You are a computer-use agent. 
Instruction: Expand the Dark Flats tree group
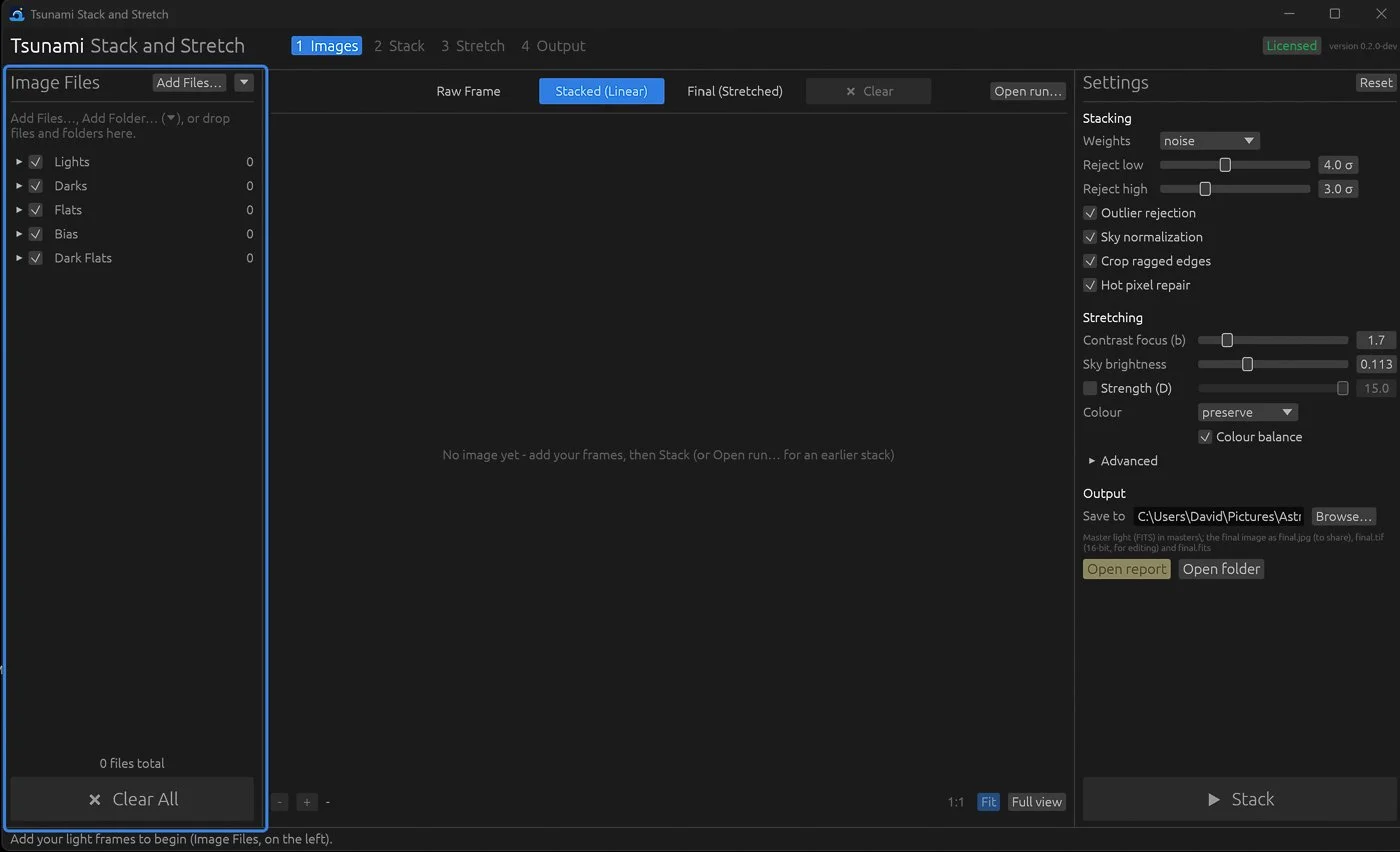click(19, 258)
